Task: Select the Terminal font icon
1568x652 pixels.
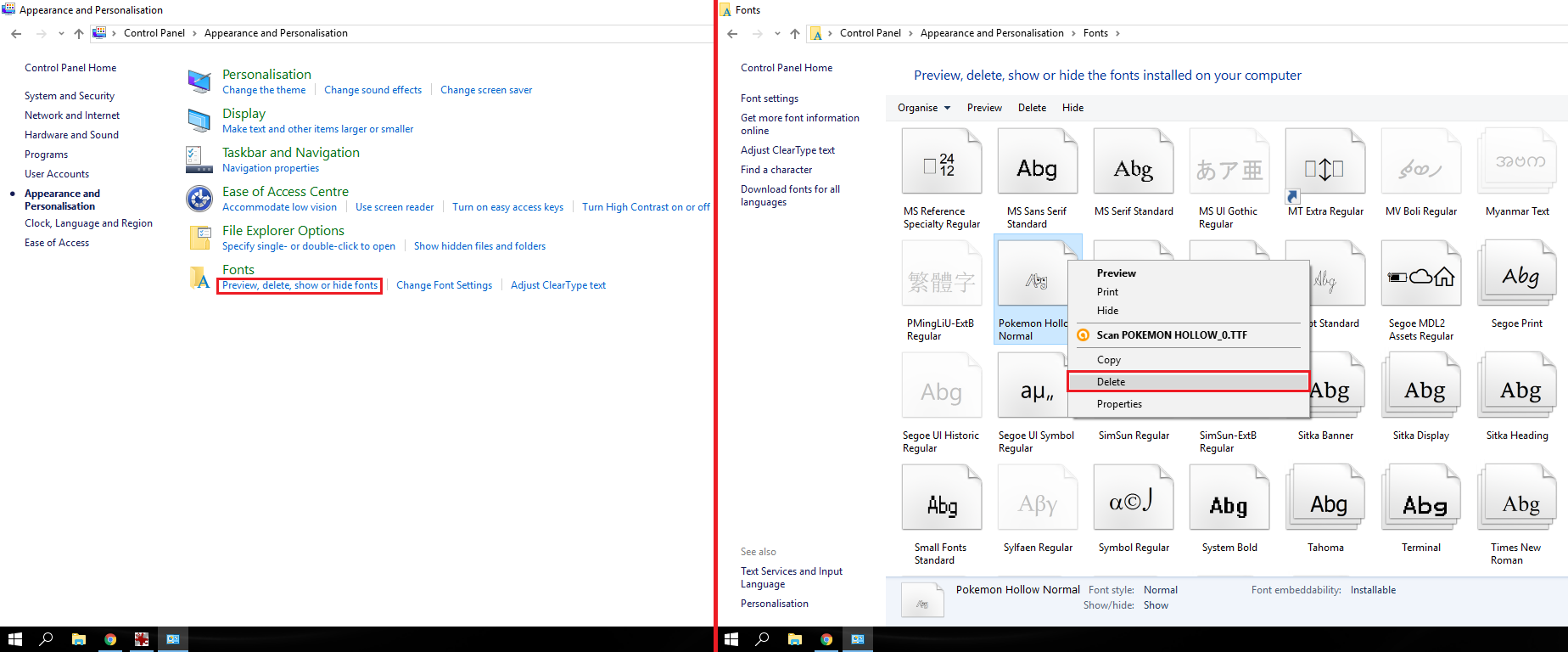Action: point(1421,497)
